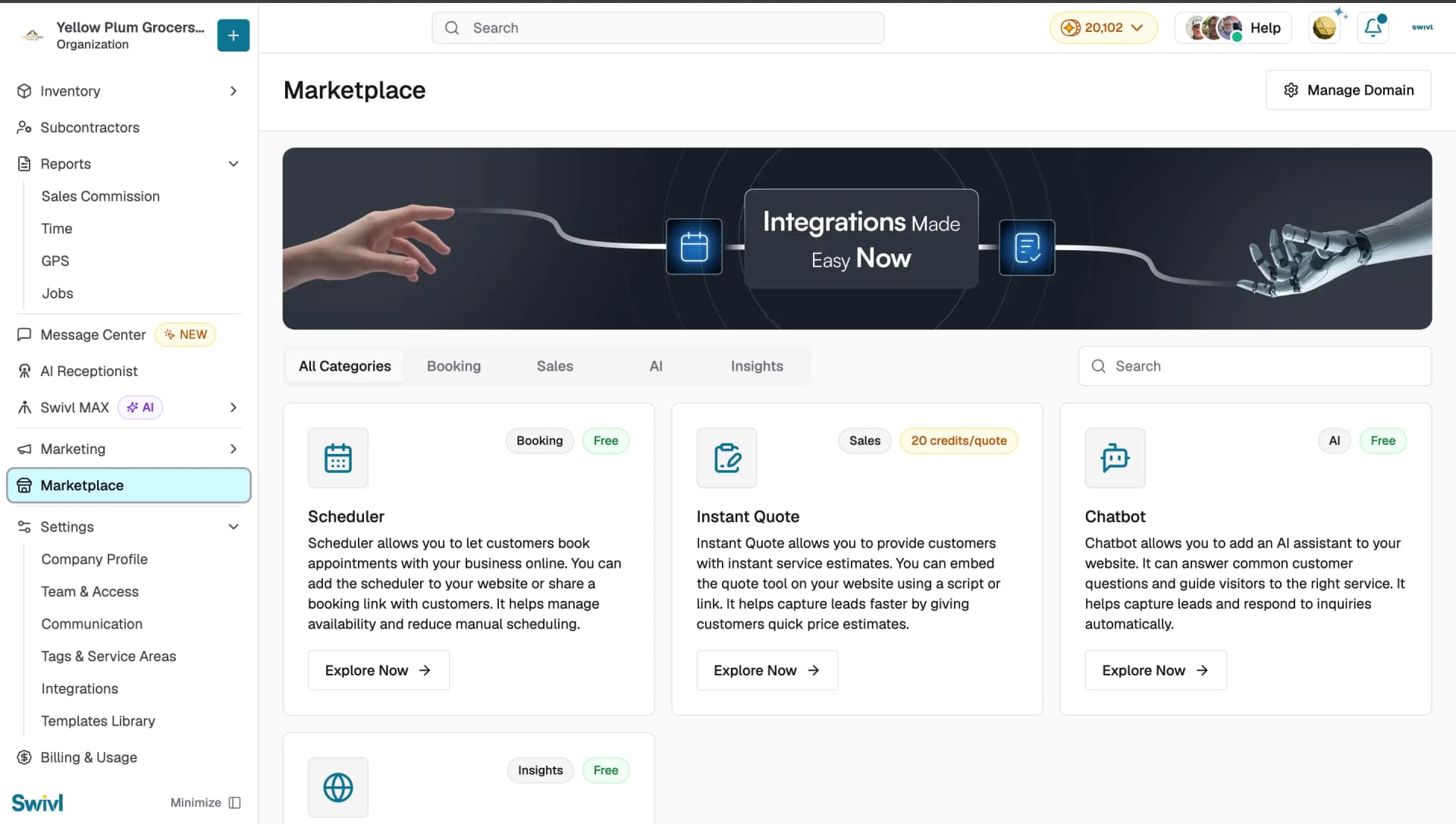Click the plus create button beside the organization name

tap(233, 35)
